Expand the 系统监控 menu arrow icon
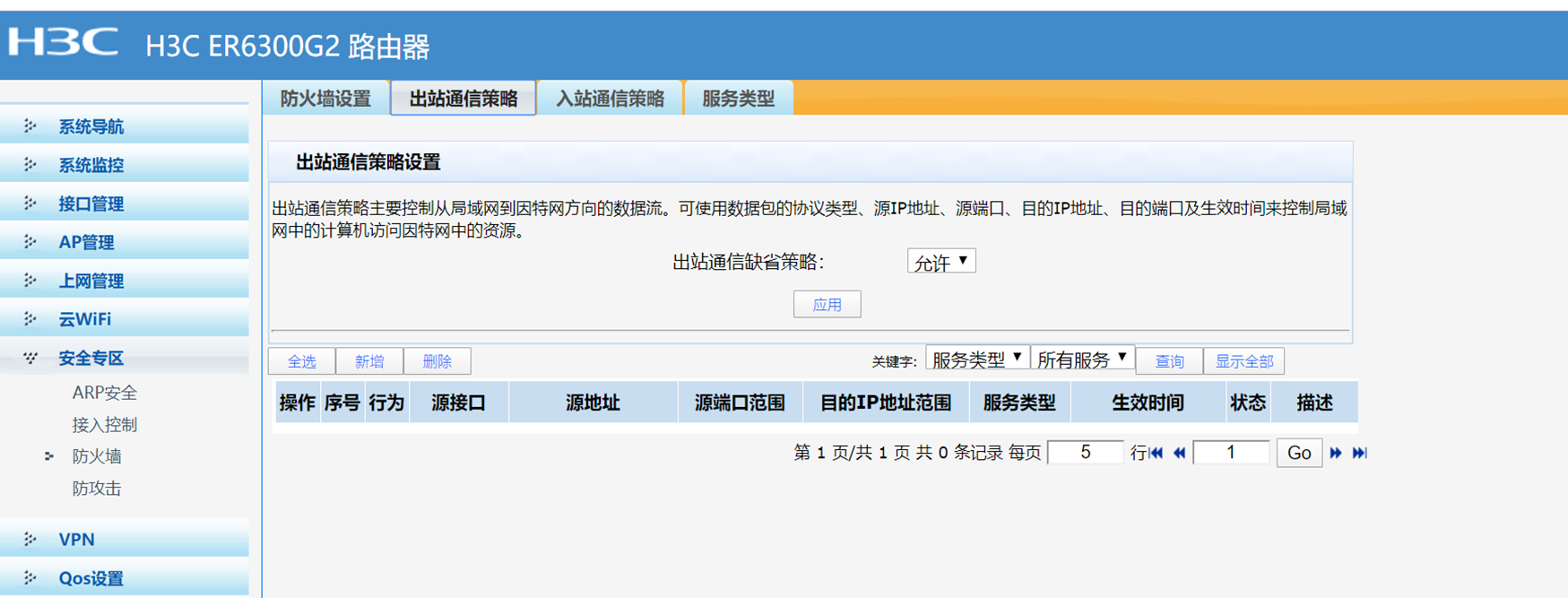The width and height of the screenshot is (1568, 598). [x=30, y=164]
